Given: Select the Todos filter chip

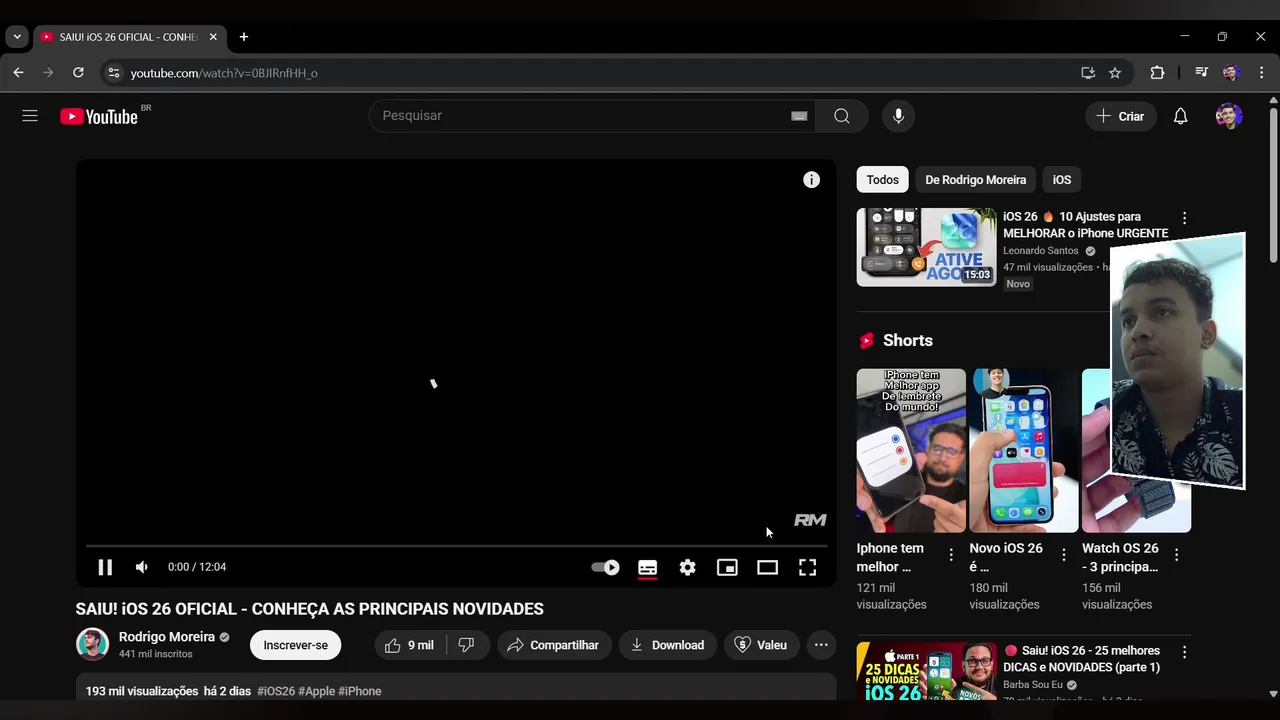Looking at the screenshot, I should 882,180.
